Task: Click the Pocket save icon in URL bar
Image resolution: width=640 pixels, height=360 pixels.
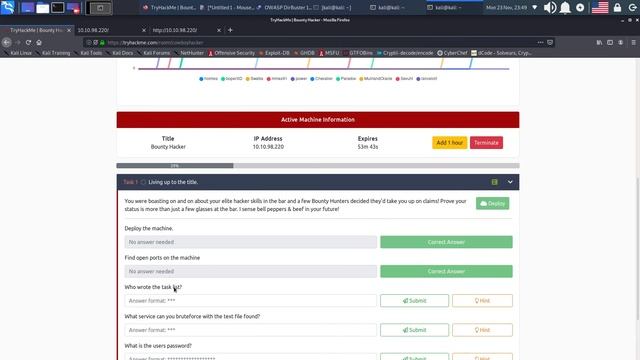Action: point(550,42)
